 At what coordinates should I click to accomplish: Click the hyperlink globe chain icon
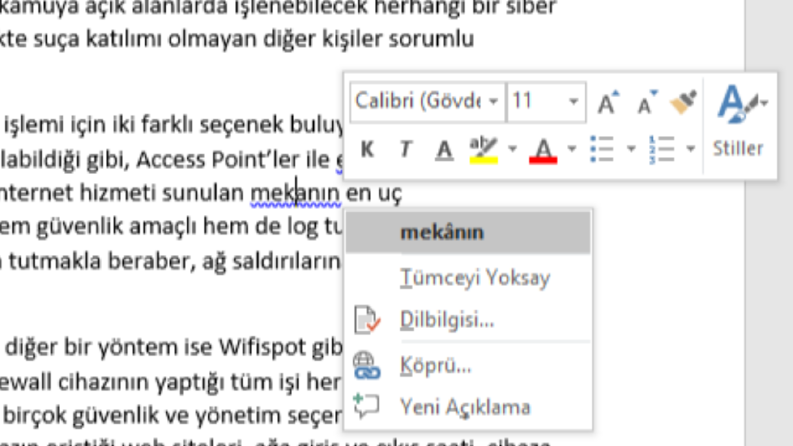click(x=367, y=366)
